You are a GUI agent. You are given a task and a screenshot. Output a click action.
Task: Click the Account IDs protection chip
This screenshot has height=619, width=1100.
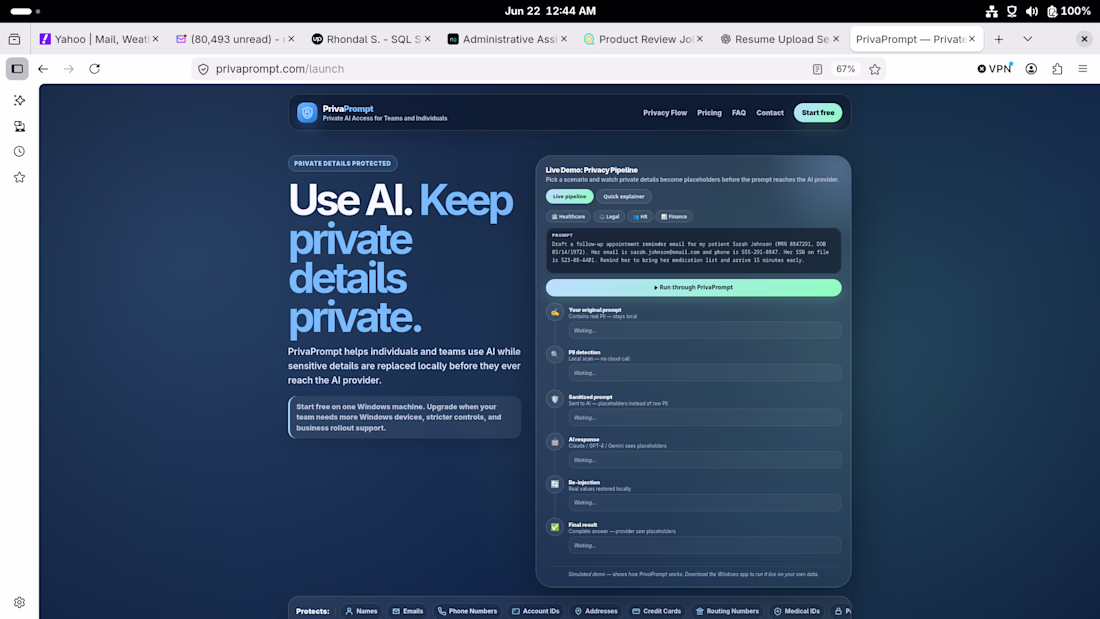pos(536,611)
